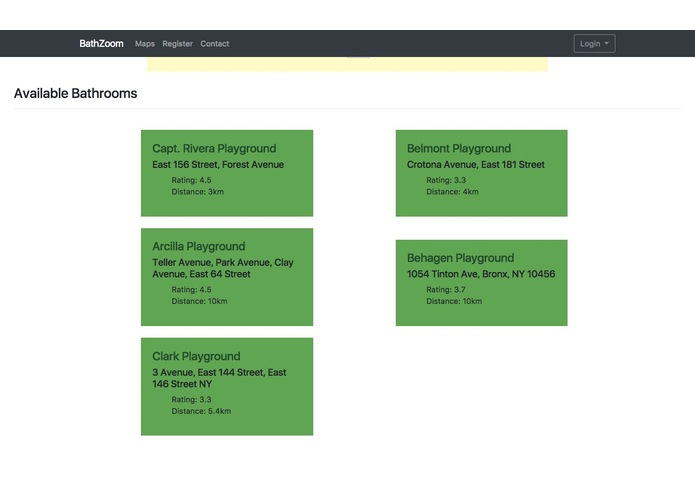The height and width of the screenshot is (494, 695).
Task: Click address starting Teller Avenue, Park Avenue
Action: tap(223, 268)
